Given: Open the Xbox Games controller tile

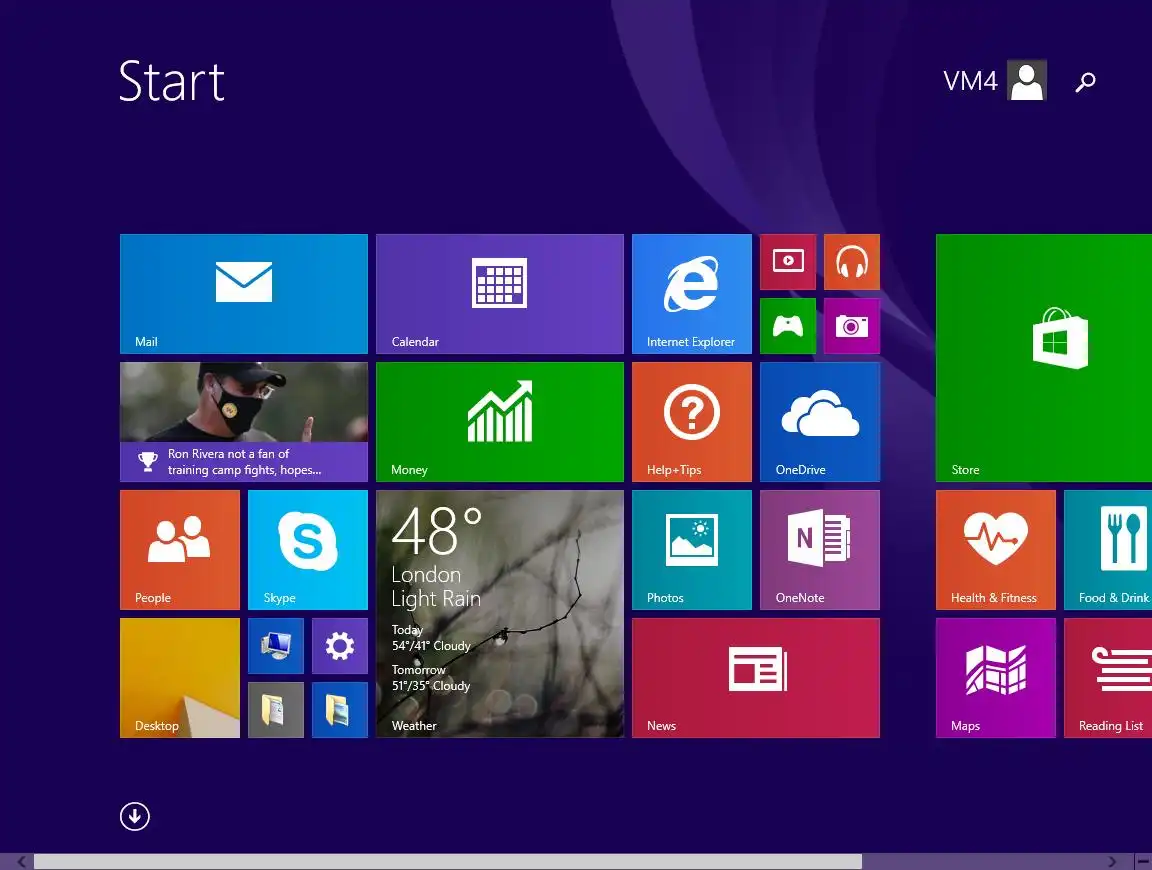Looking at the screenshot, I should click(x=788, y=326).
